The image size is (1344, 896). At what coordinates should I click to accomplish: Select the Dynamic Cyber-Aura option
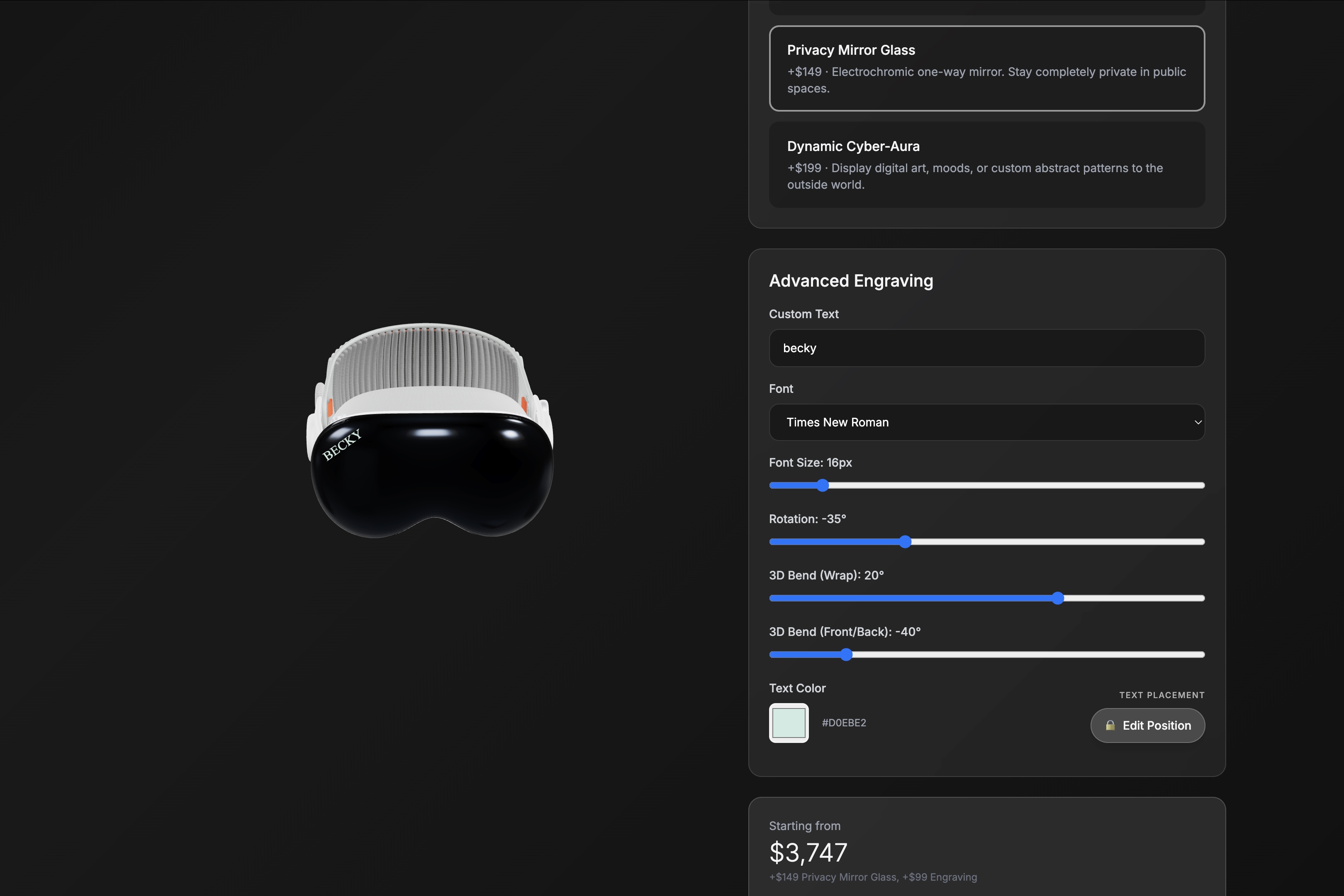[x=987, y=165]
